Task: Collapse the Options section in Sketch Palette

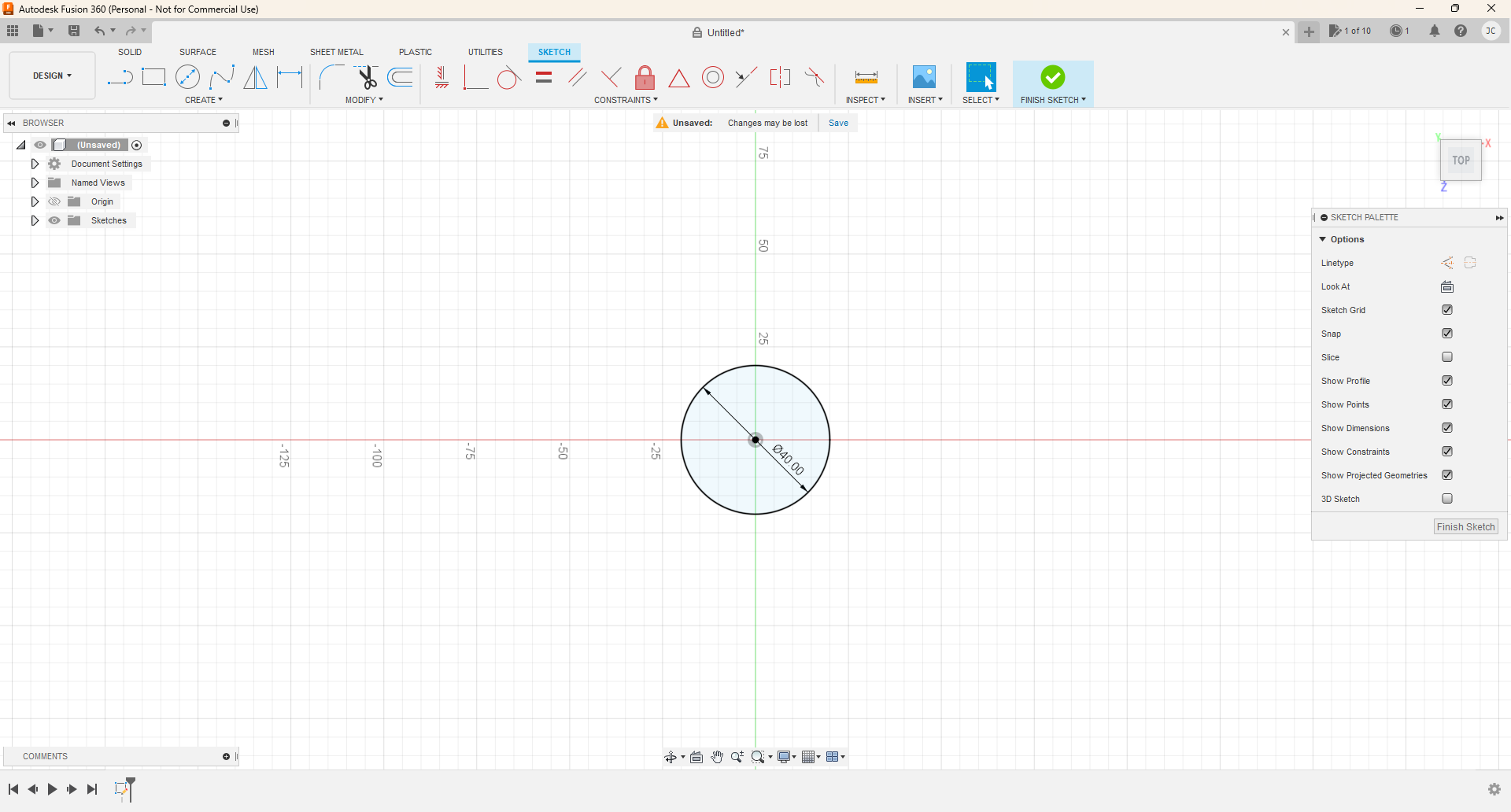Action: coord(1323,239)
